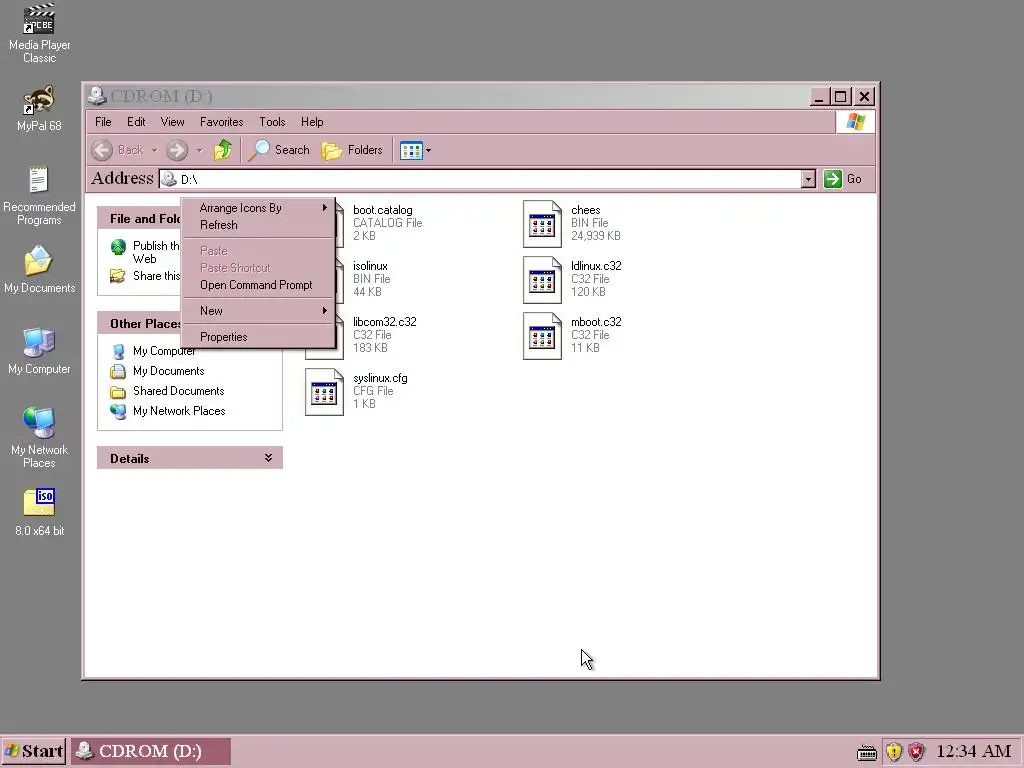Expand Arrange Icons By submenu
1024x768 pixels.
point(259,208)
